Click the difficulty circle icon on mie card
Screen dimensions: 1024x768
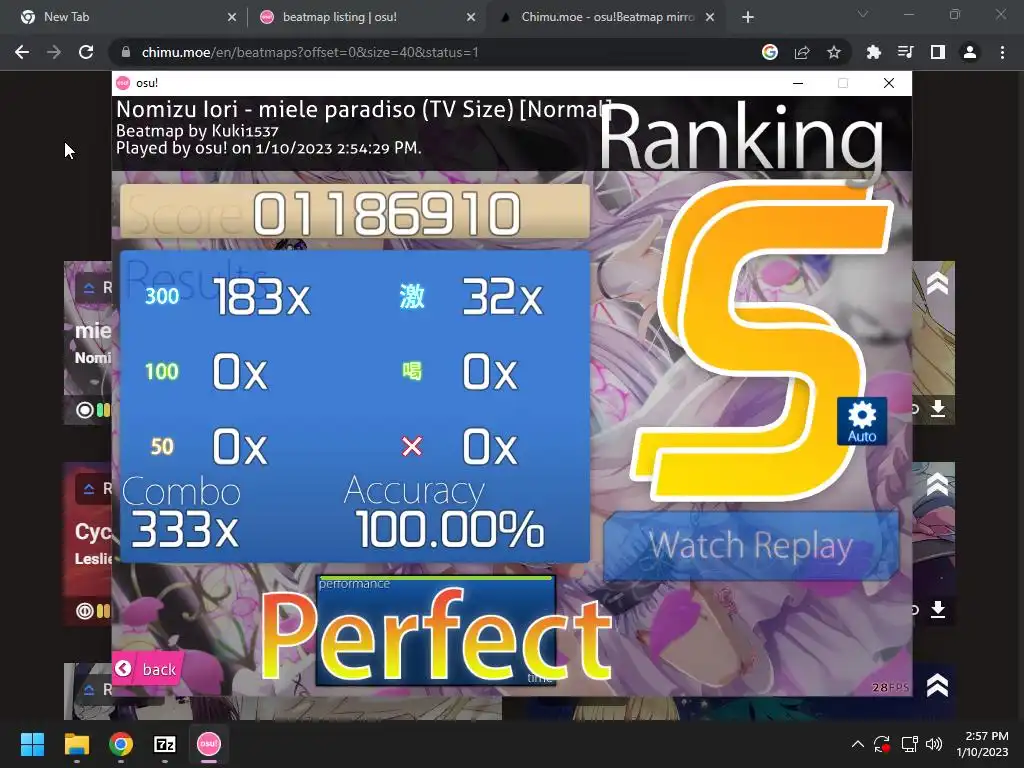84,410
